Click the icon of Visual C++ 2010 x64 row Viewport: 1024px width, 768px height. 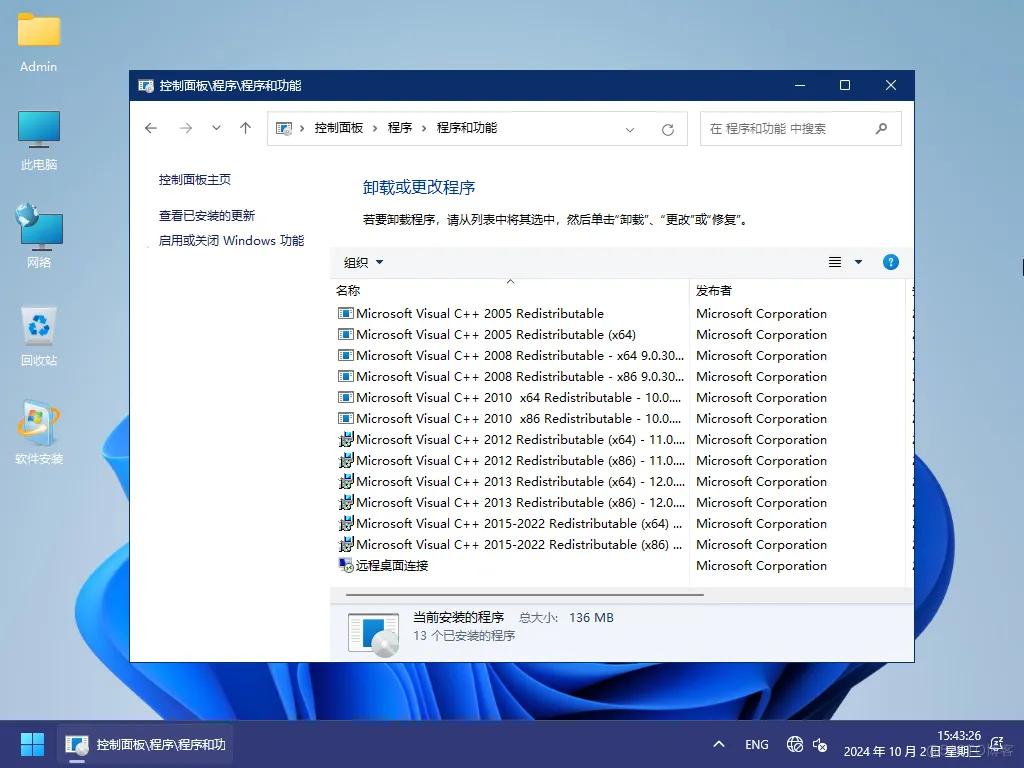coord(345,397)
